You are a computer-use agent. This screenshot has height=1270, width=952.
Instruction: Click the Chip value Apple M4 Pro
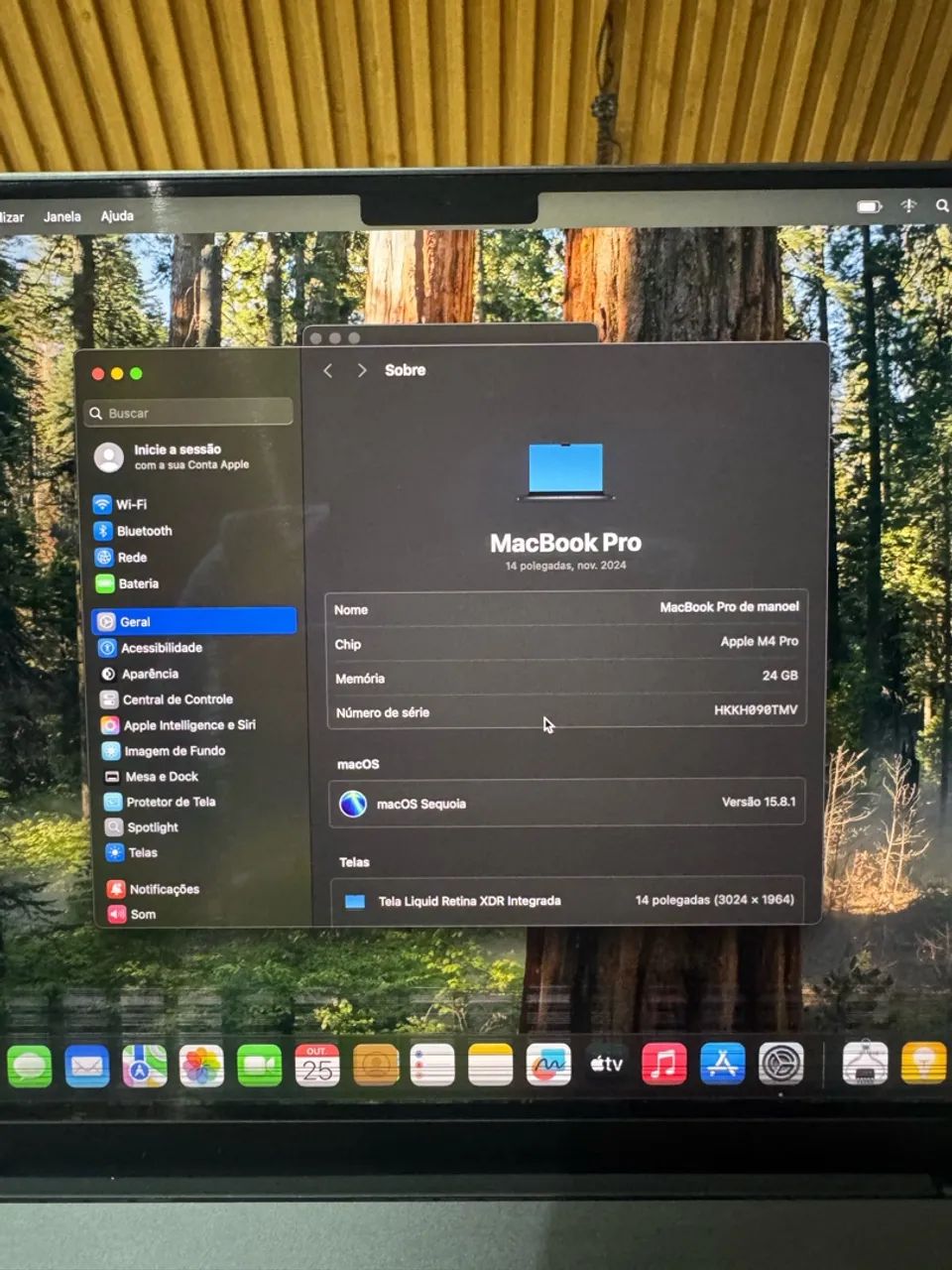(759, 641)
